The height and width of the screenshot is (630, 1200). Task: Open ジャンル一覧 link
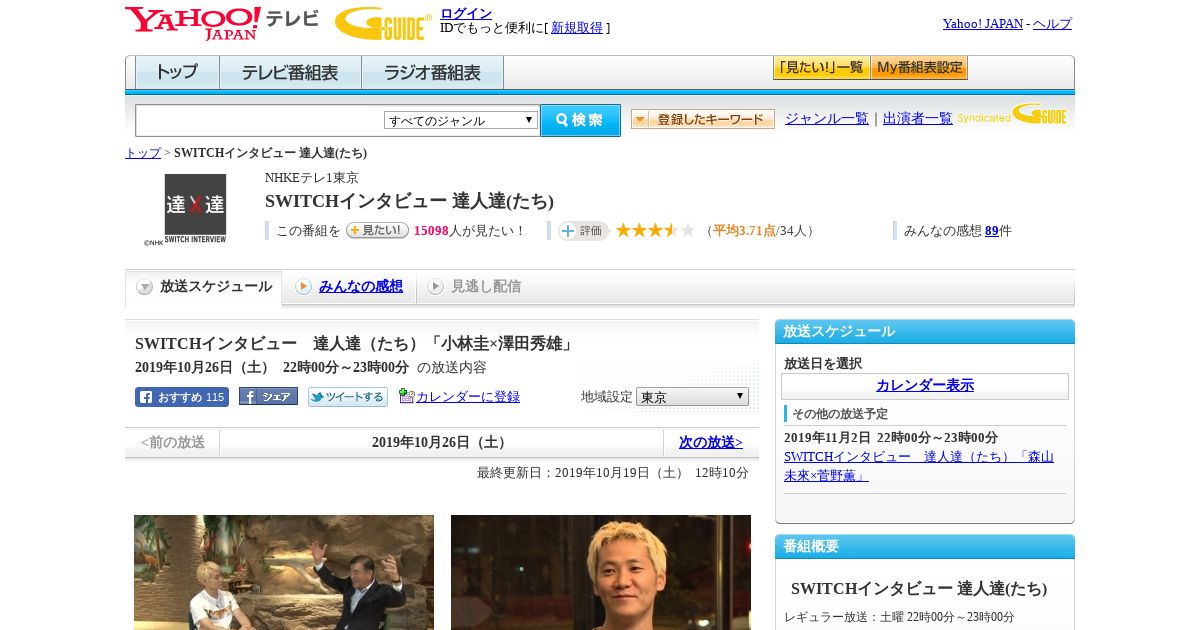[x=827, y=118]
